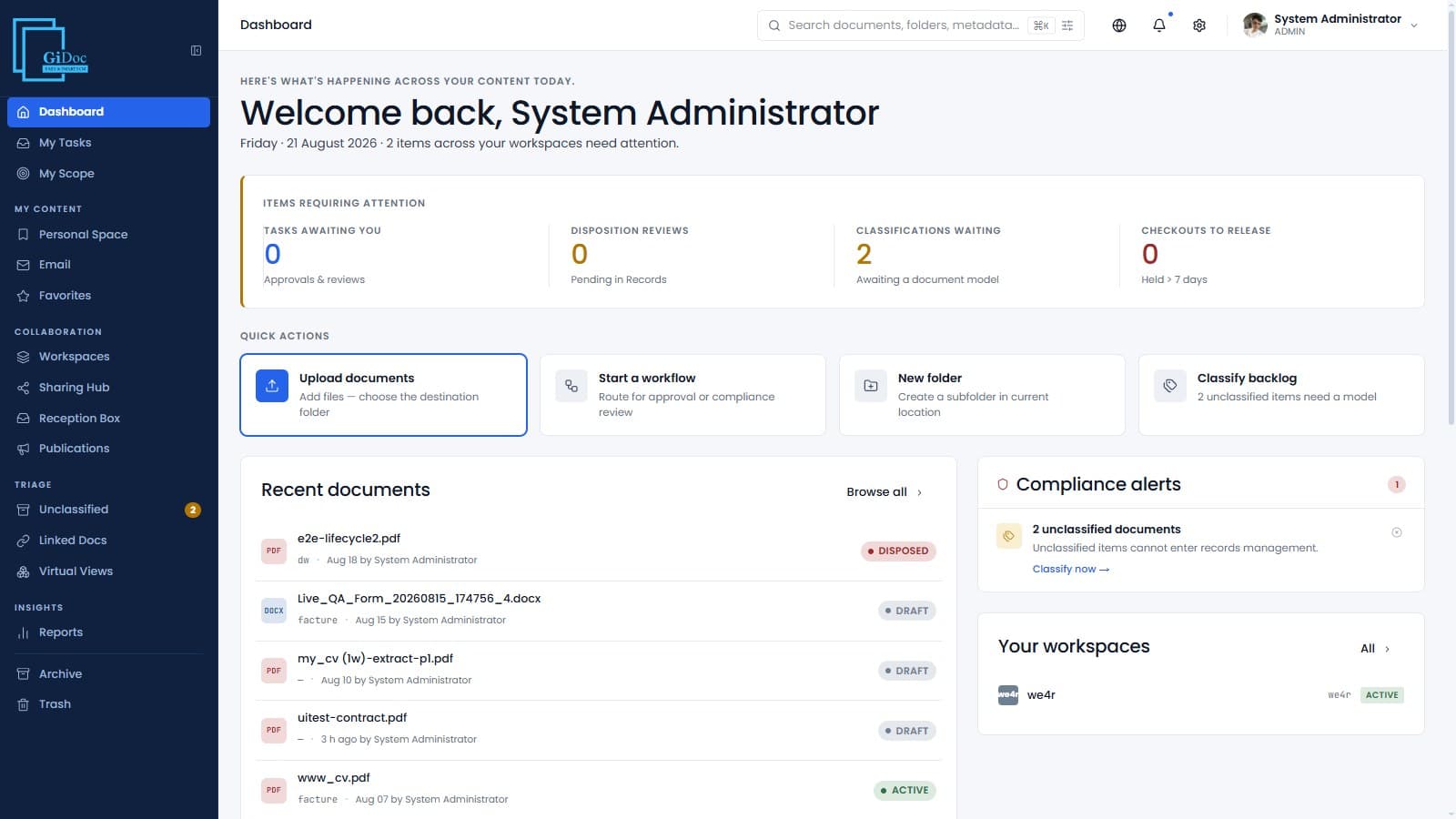
Task: Click the Linked Docs link icon
Action: click(x=24, y=541)
